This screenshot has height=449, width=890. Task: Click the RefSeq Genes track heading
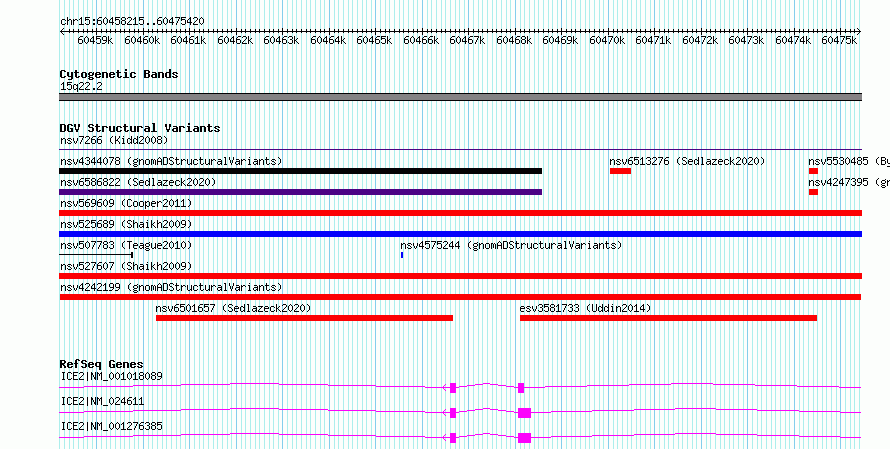click(x=101, y=364)
